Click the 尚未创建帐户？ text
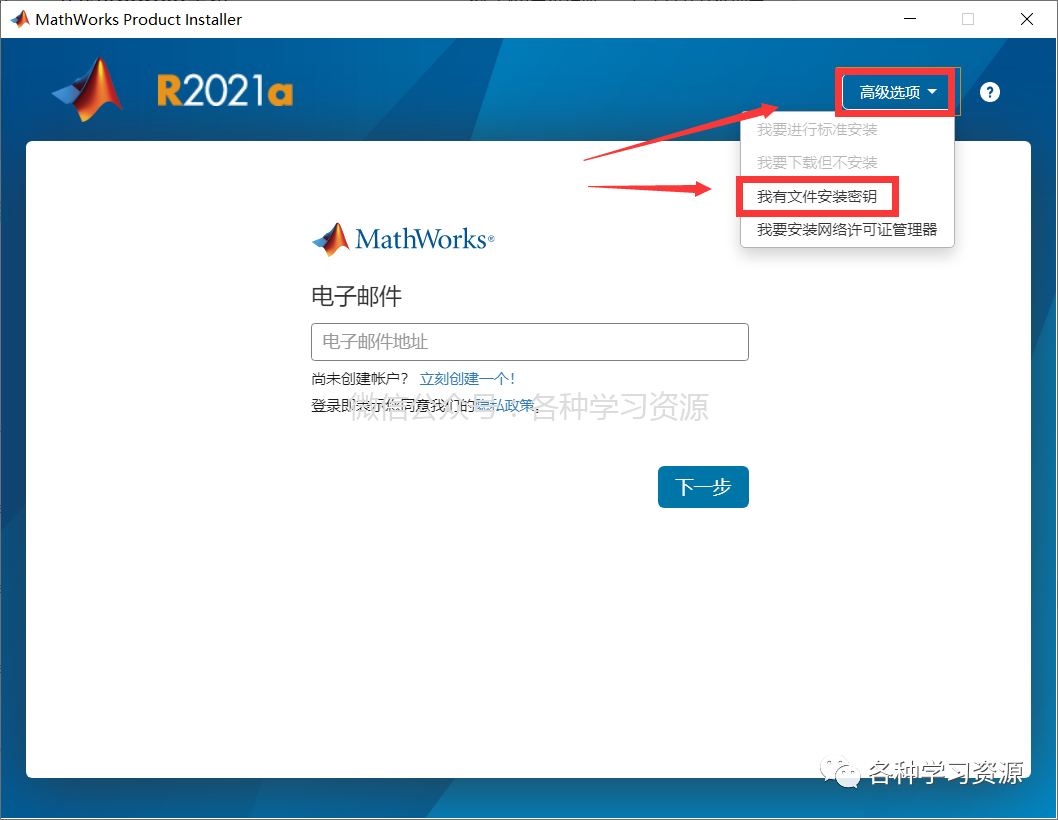This screenshot has width=1058, height=820. 360,379
